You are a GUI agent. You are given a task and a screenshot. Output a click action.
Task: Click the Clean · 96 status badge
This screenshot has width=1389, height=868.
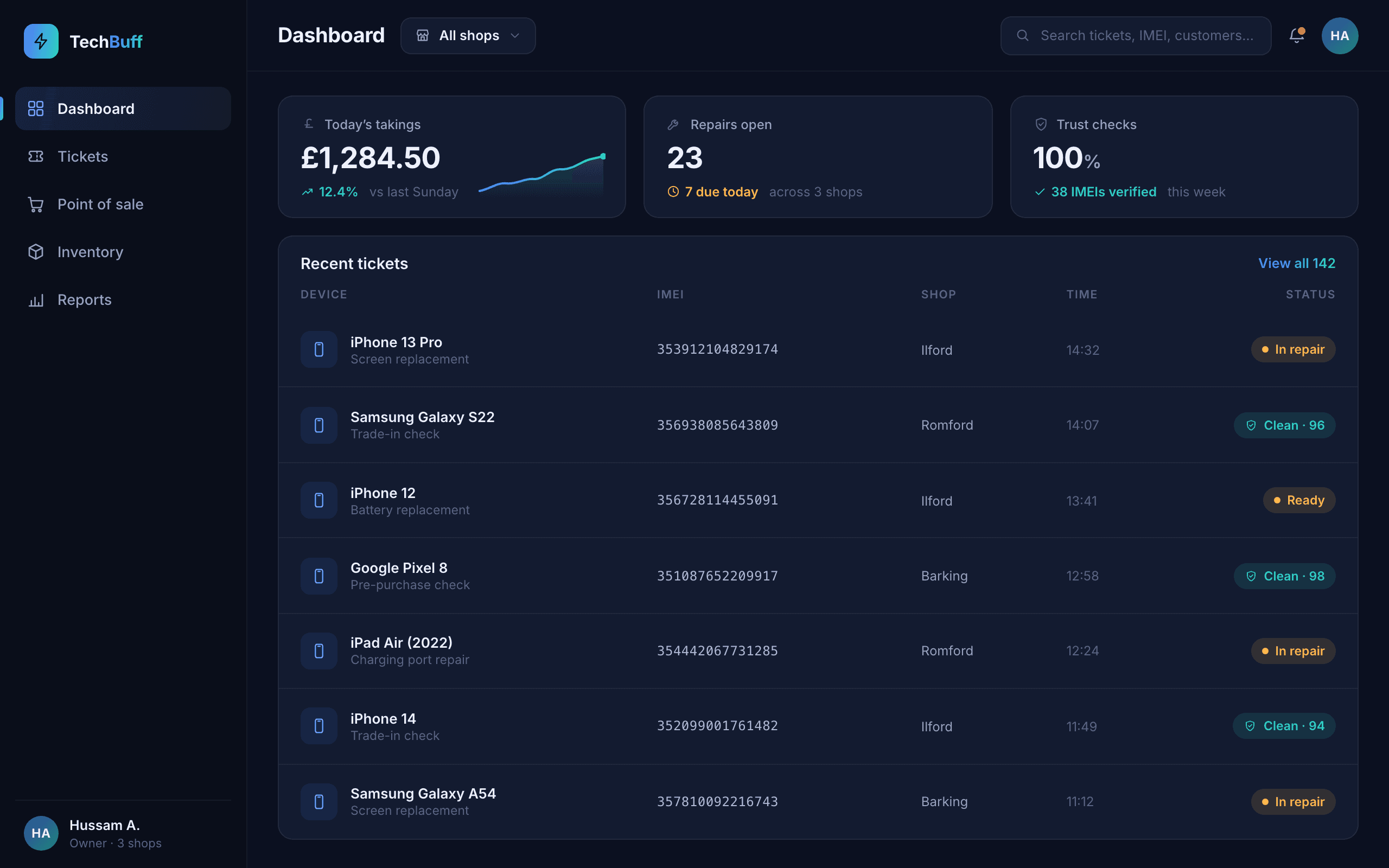pos(1284,425)
